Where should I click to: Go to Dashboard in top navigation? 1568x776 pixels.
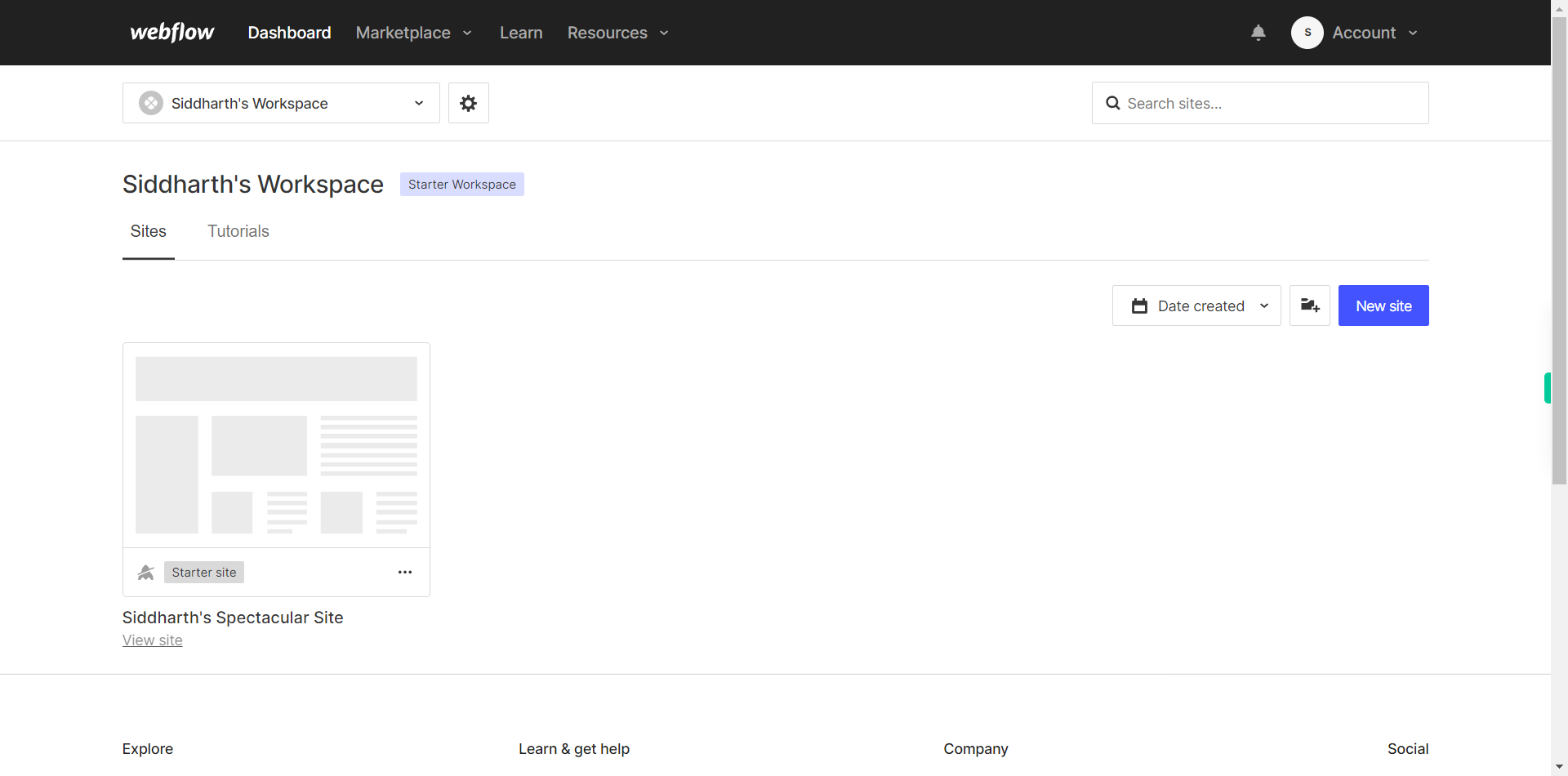pyautogui.click(x=289, y=33)
